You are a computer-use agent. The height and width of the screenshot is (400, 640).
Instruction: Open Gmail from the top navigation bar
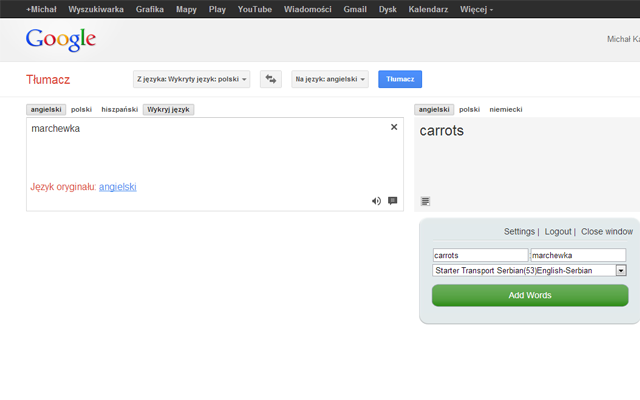[x=355, y=9]
